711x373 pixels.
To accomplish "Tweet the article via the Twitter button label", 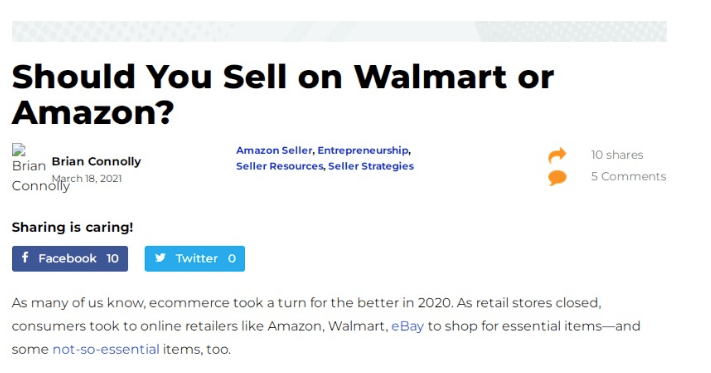I will click(197, 258).
